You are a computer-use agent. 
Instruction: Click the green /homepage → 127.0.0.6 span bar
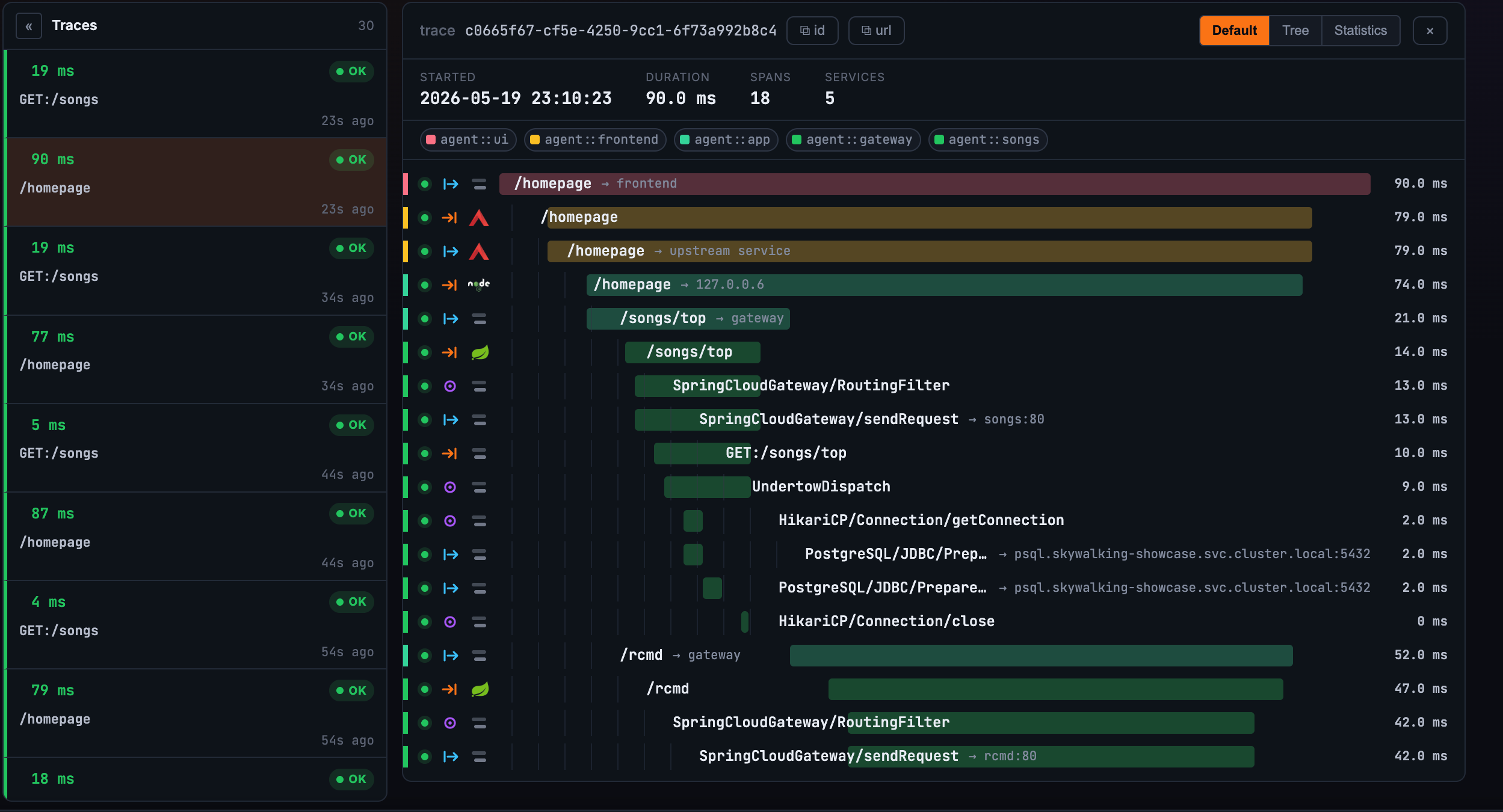pos(944,285)
